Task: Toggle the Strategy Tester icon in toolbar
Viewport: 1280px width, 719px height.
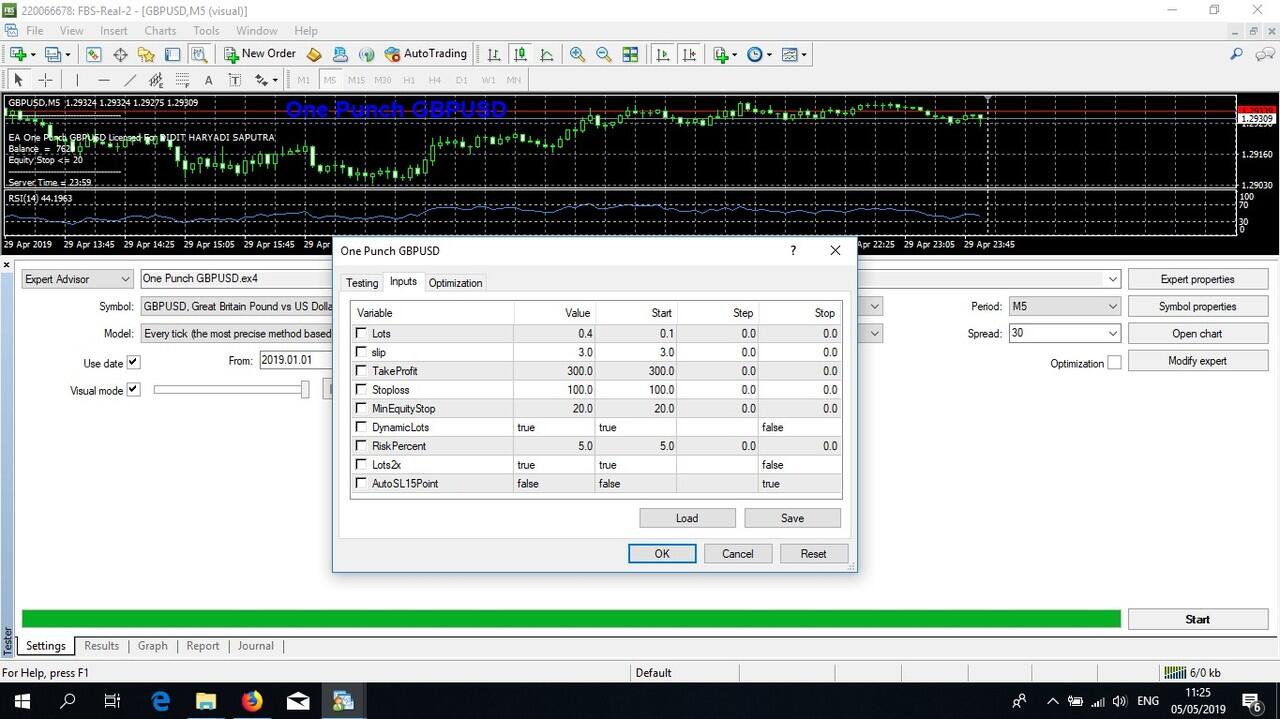Action: point(199,54)
